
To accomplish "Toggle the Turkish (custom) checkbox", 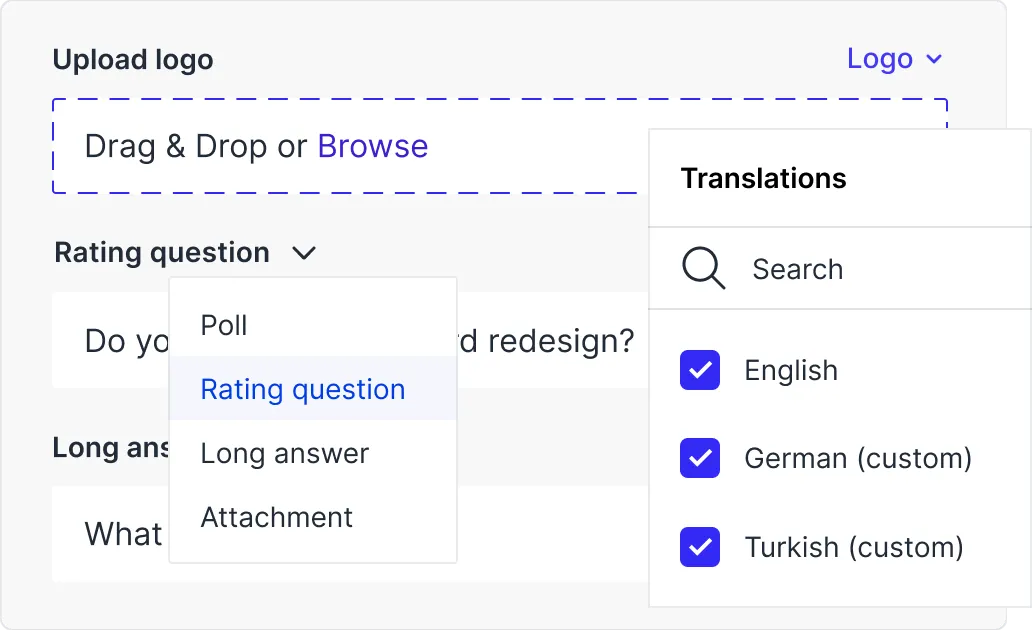I will pos(700,548).
